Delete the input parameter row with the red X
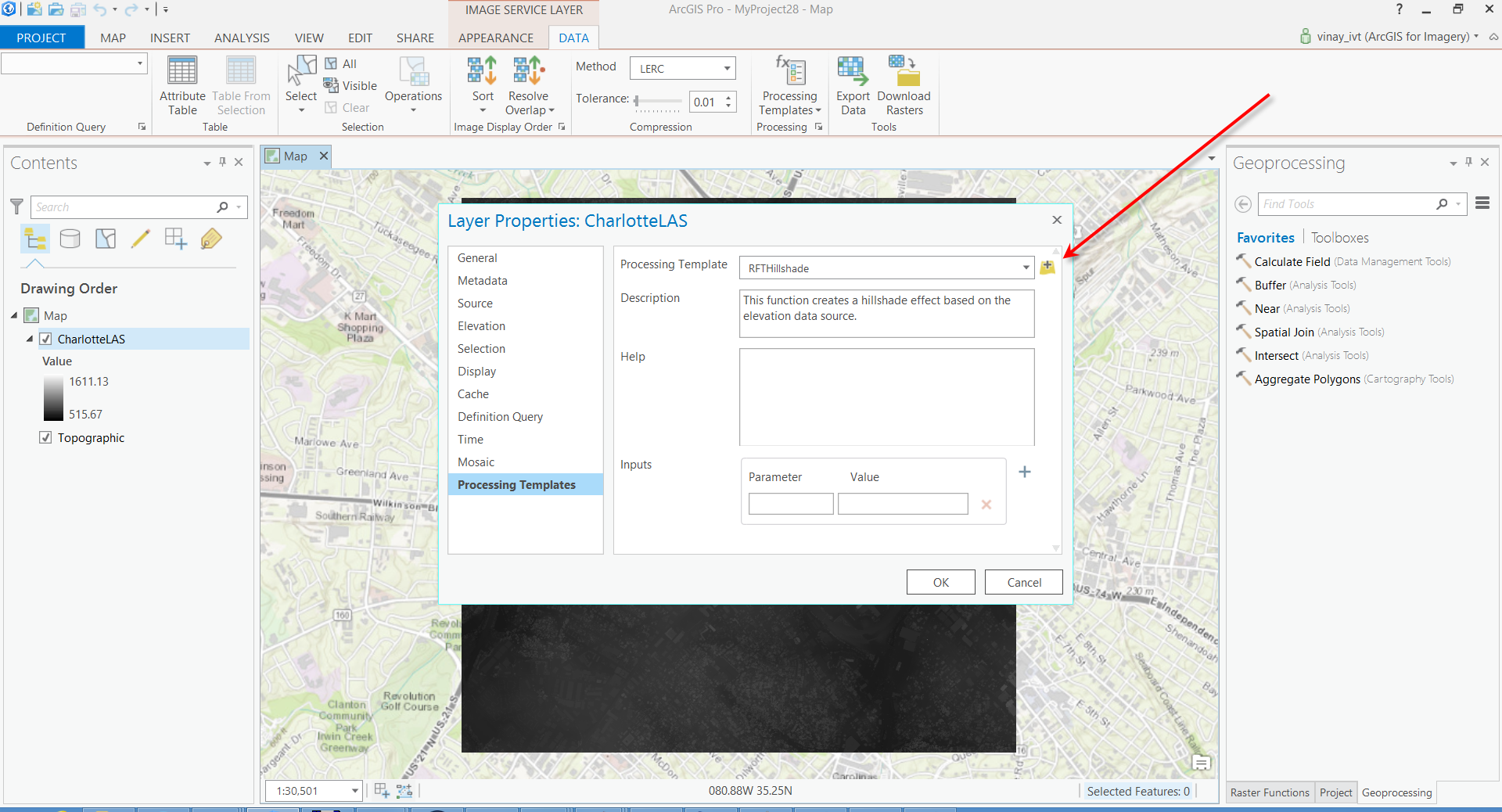The image size is (1502, 812). pyautogui.click(x=986, y=505)
